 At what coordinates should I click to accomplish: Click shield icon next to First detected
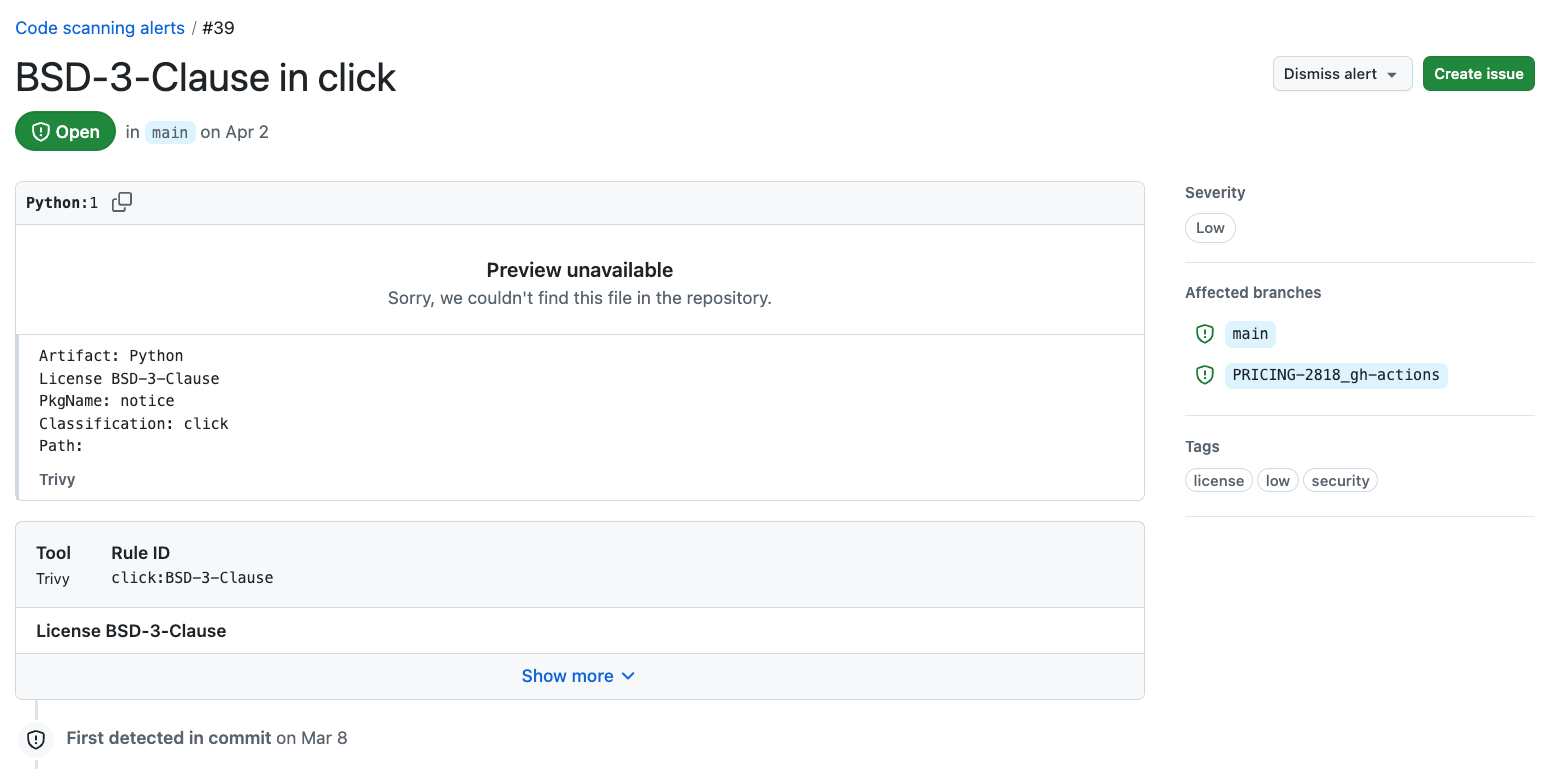coord(36,739)
